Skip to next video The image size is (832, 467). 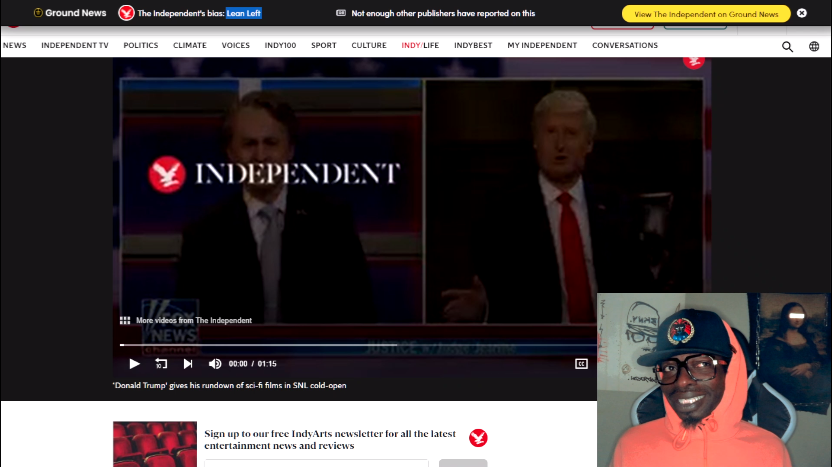coord(188,364)
